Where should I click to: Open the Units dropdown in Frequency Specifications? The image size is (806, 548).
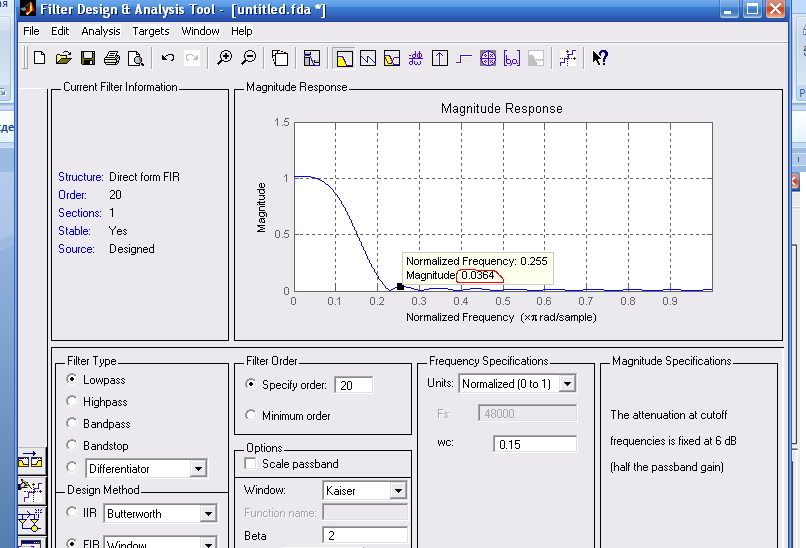click(567, 384)
